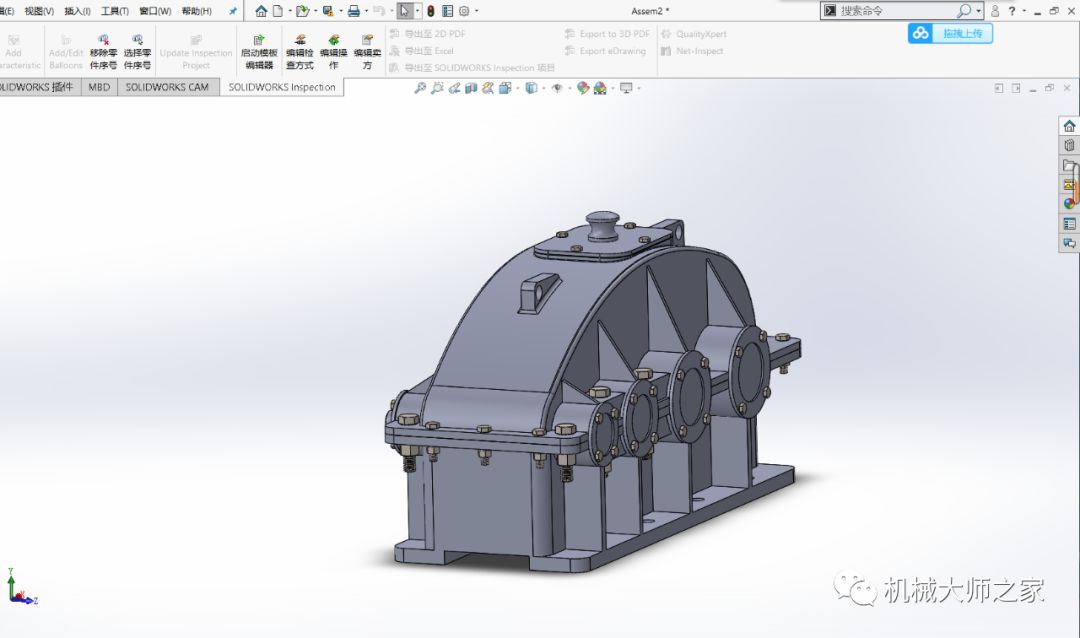The height and width of the screenshot is (638, 1080).
Task: Click the Rebuild traffic light icon
Action: pyautogui.click(x=430, y=11)
